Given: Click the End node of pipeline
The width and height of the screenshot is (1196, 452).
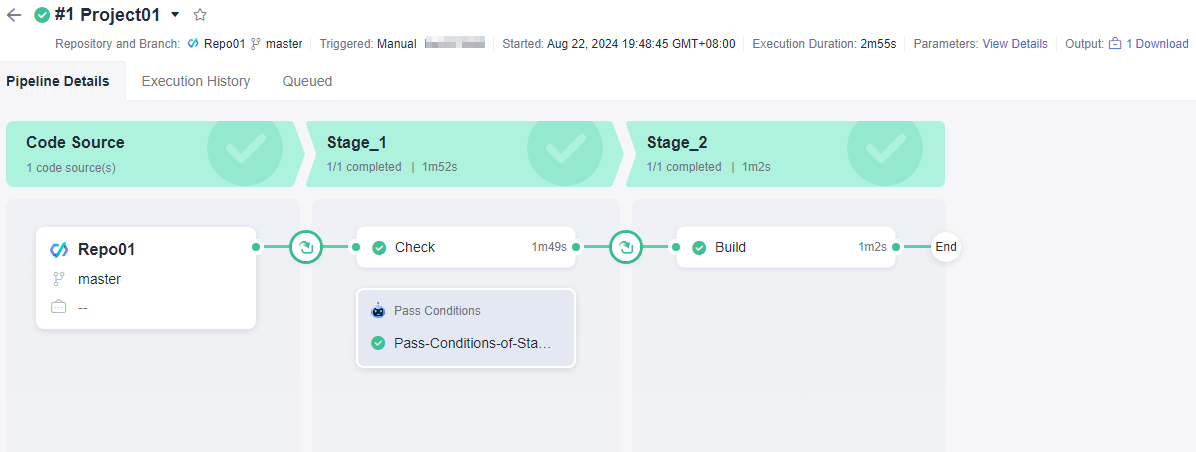Looking at the screenshot, I should [946, 247].
